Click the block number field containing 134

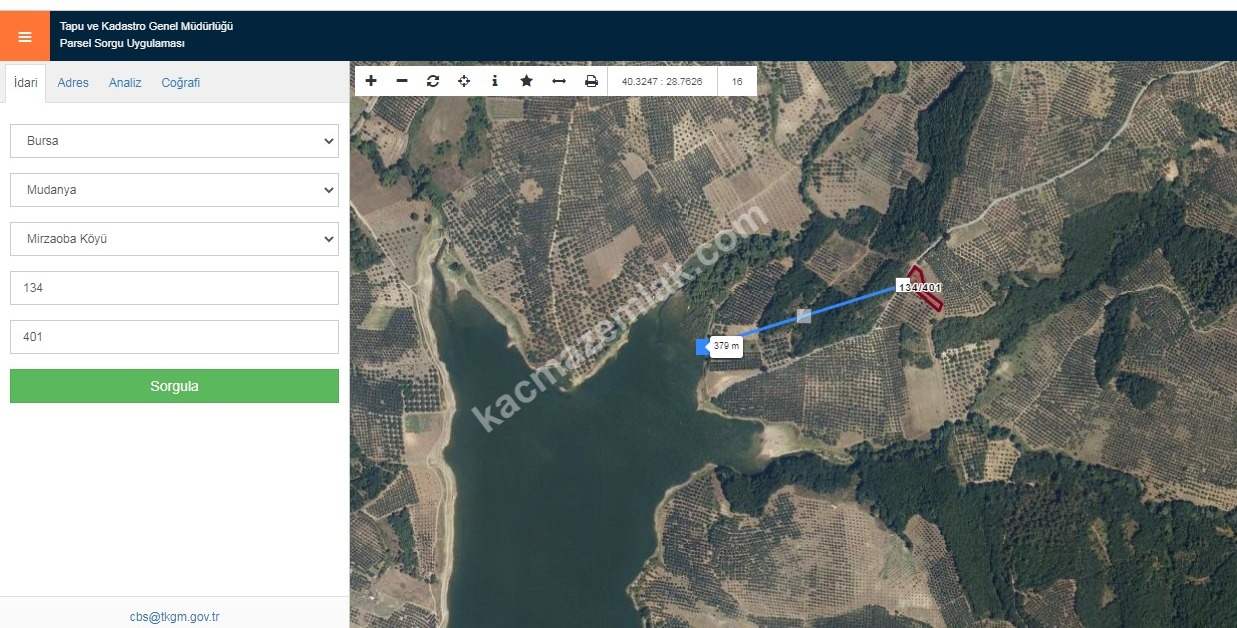pyautogui.click(x=174, y=288)
